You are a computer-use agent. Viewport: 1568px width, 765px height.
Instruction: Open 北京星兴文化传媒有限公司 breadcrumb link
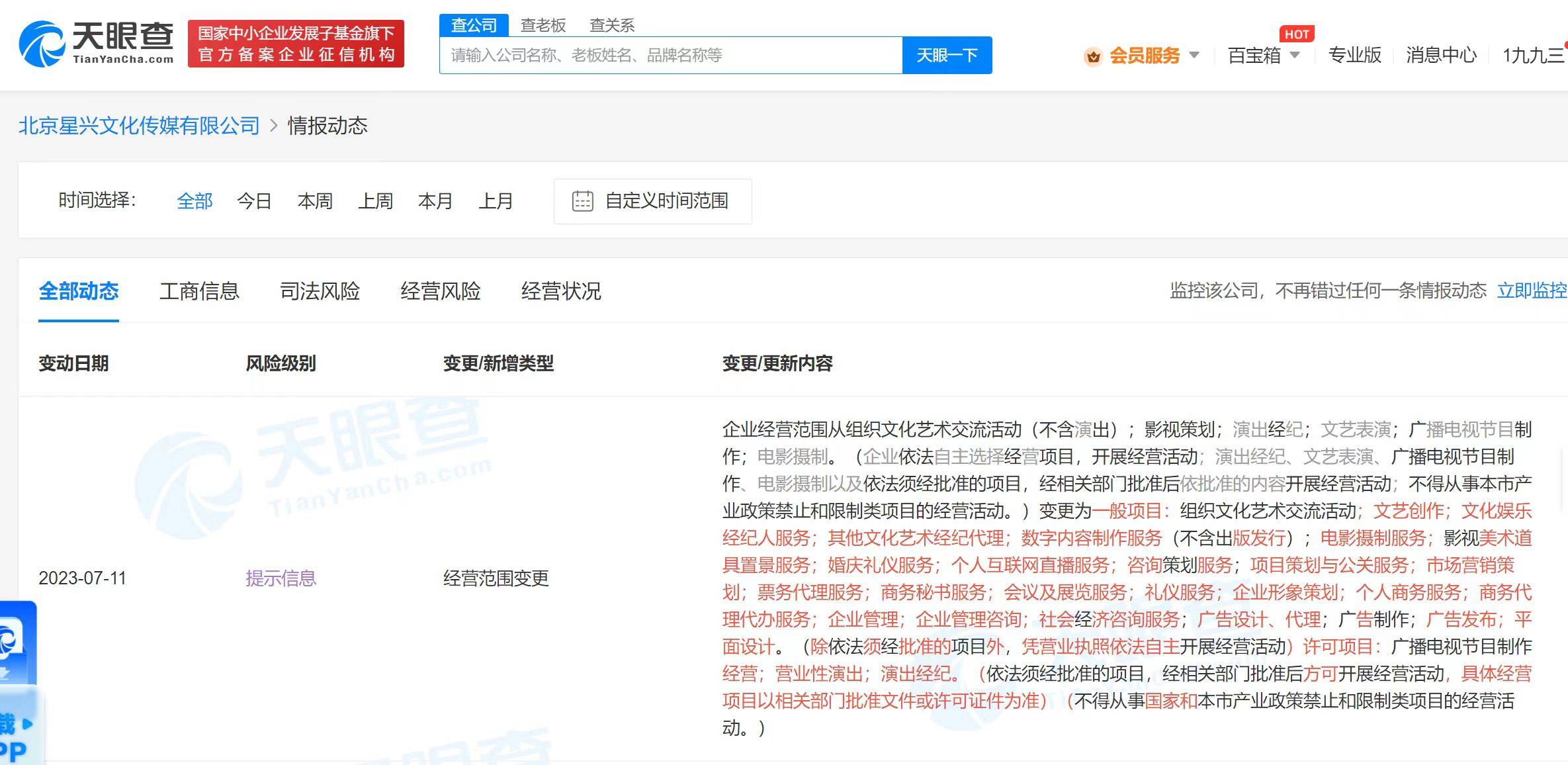point(139,126)
